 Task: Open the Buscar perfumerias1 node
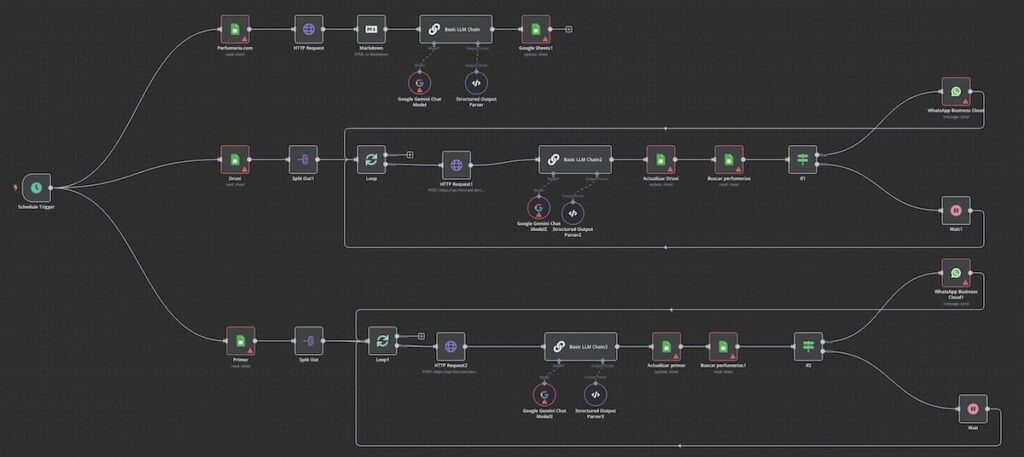[x=723, y=346]
